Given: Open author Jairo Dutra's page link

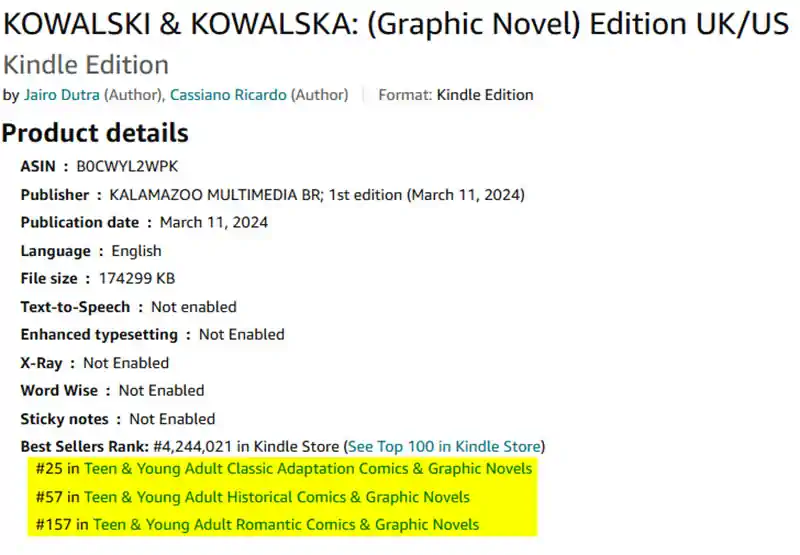Looking at the screenshot, I should (x=62, y=95).
